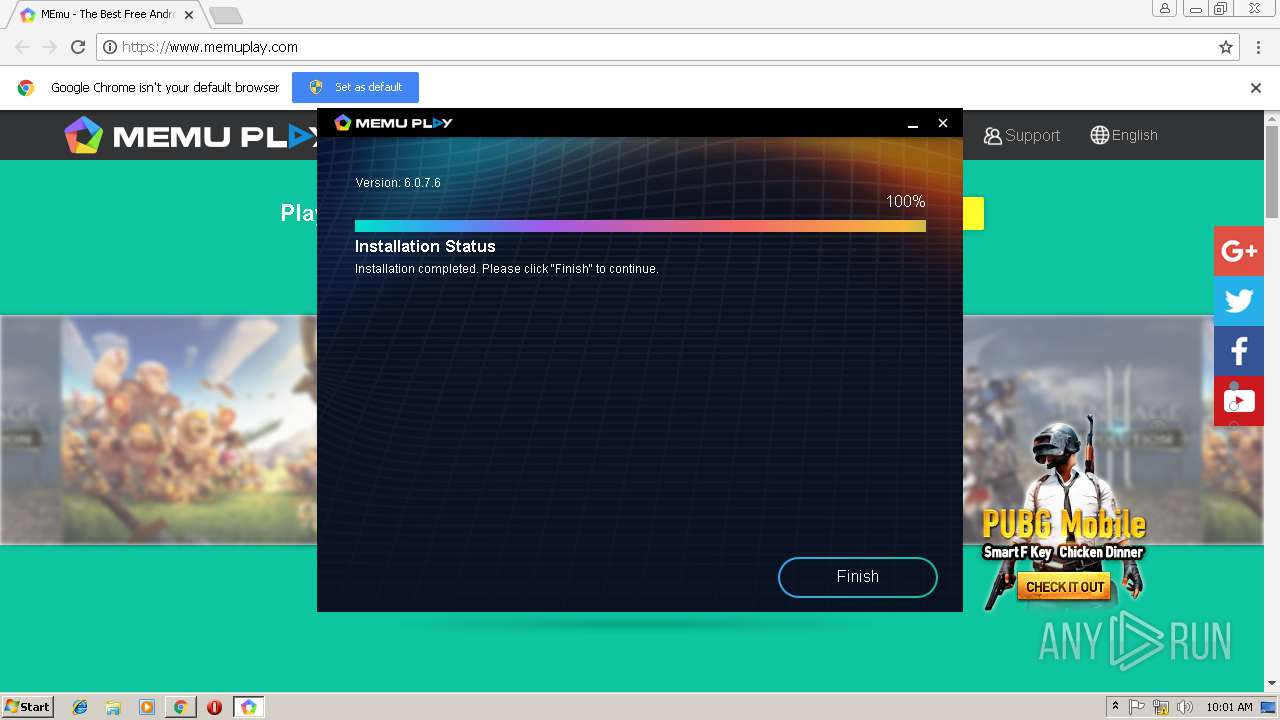Click the network tray icon

pyautogui.click(x=1161, y=707)
